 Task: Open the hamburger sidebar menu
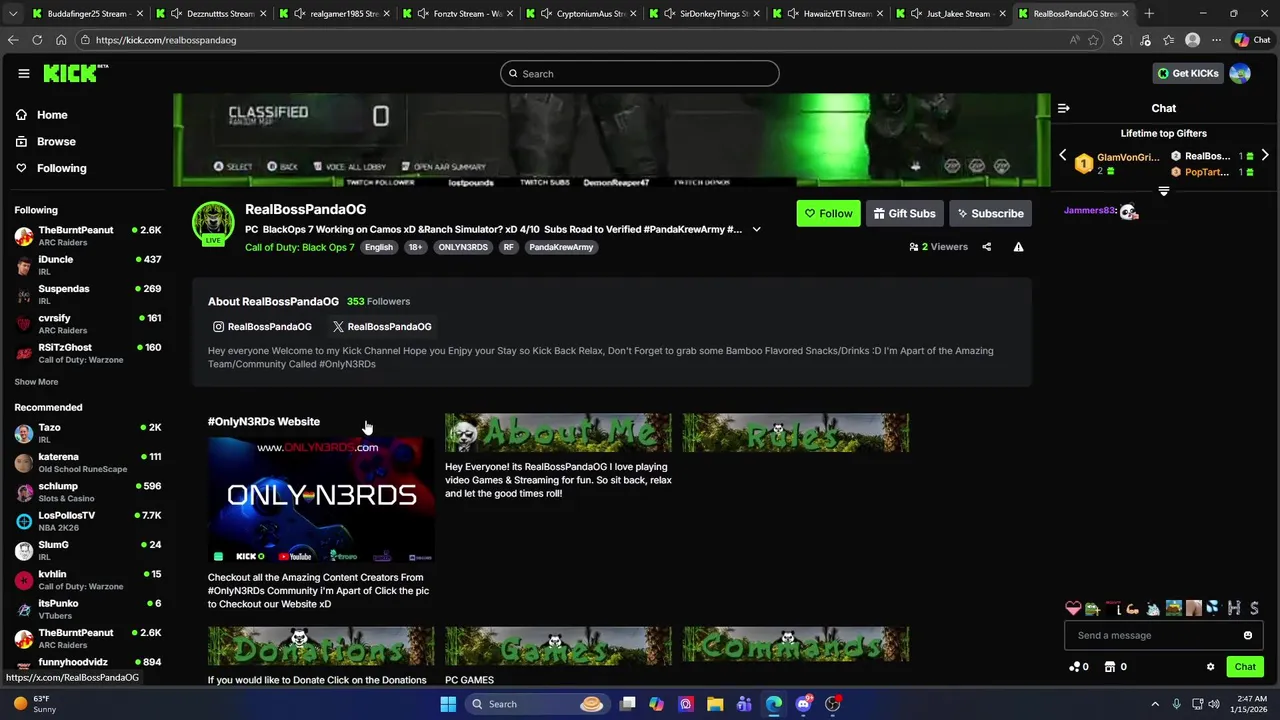(x=23, y=74)
